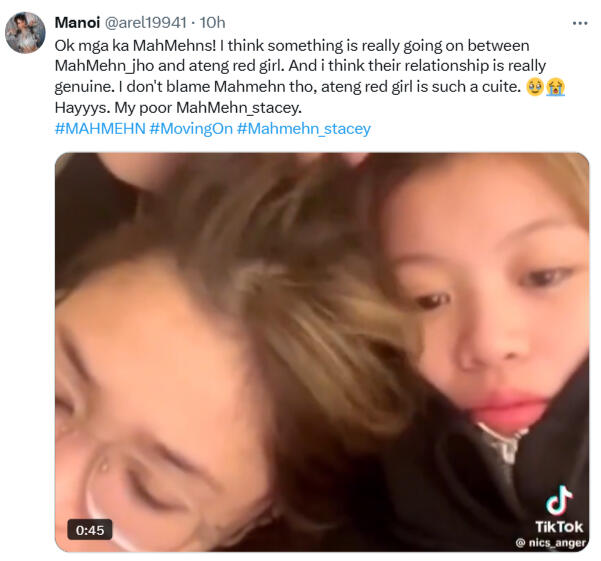Open the #Mahmehn_stacey hashtag
The height and width of the screenshot is (561, 601).
point(304,129)
